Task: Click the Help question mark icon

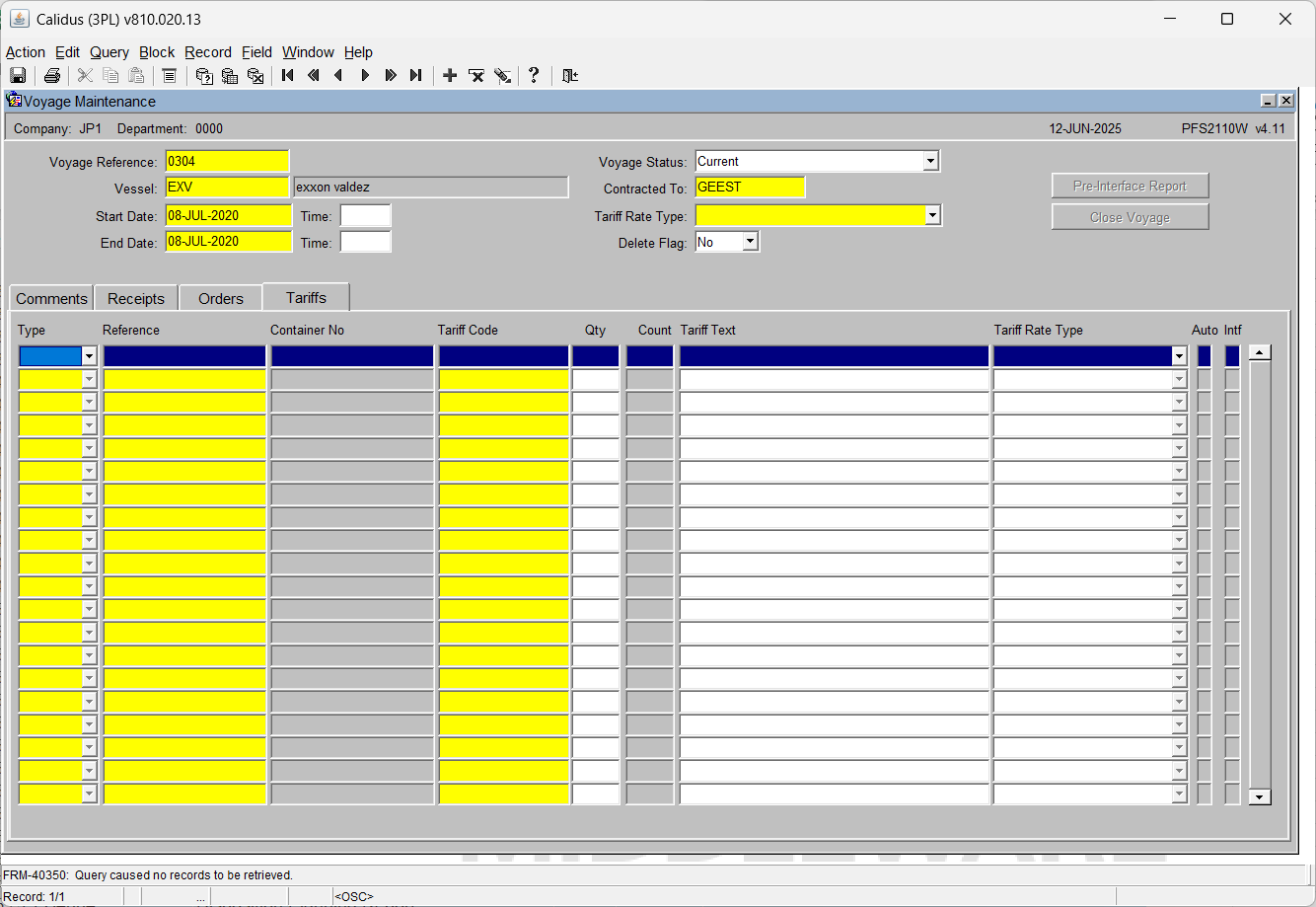Action: coord(534,75)
